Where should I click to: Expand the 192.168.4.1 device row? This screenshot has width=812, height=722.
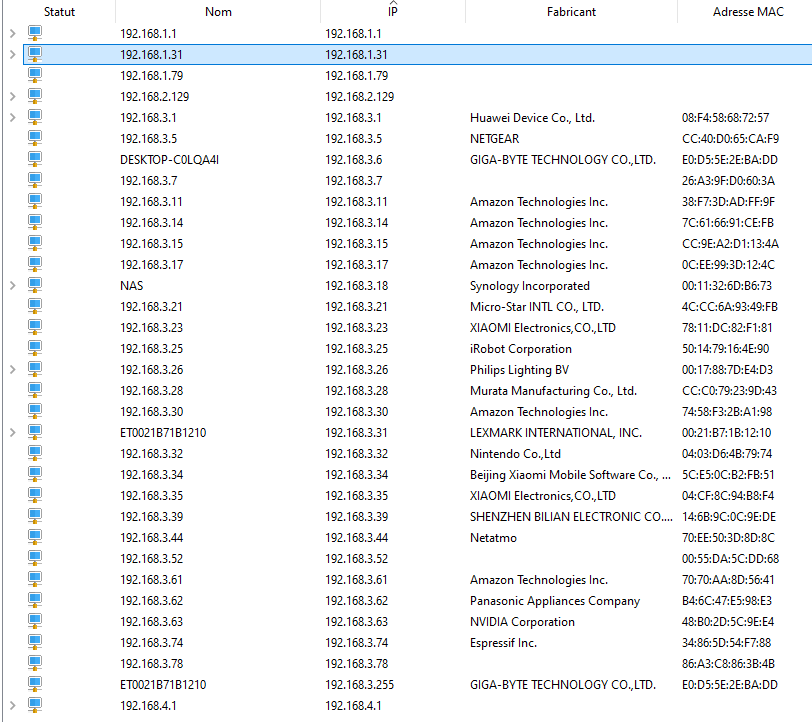[12, 705]
